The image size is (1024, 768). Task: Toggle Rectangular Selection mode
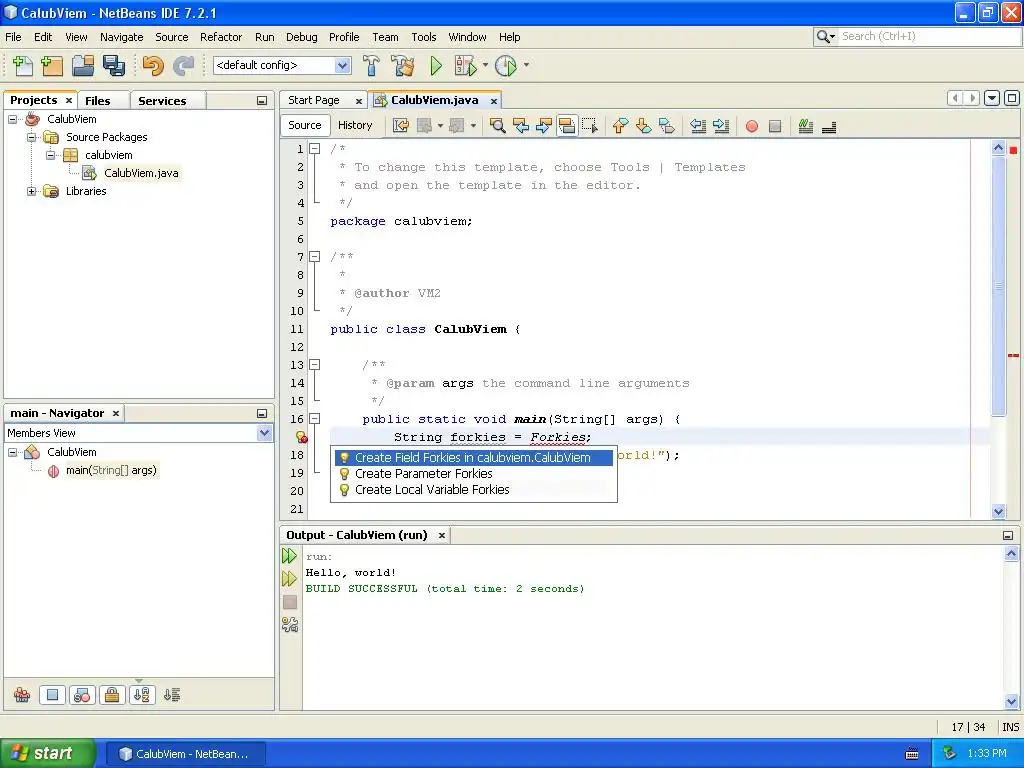(x=590, y=126)
